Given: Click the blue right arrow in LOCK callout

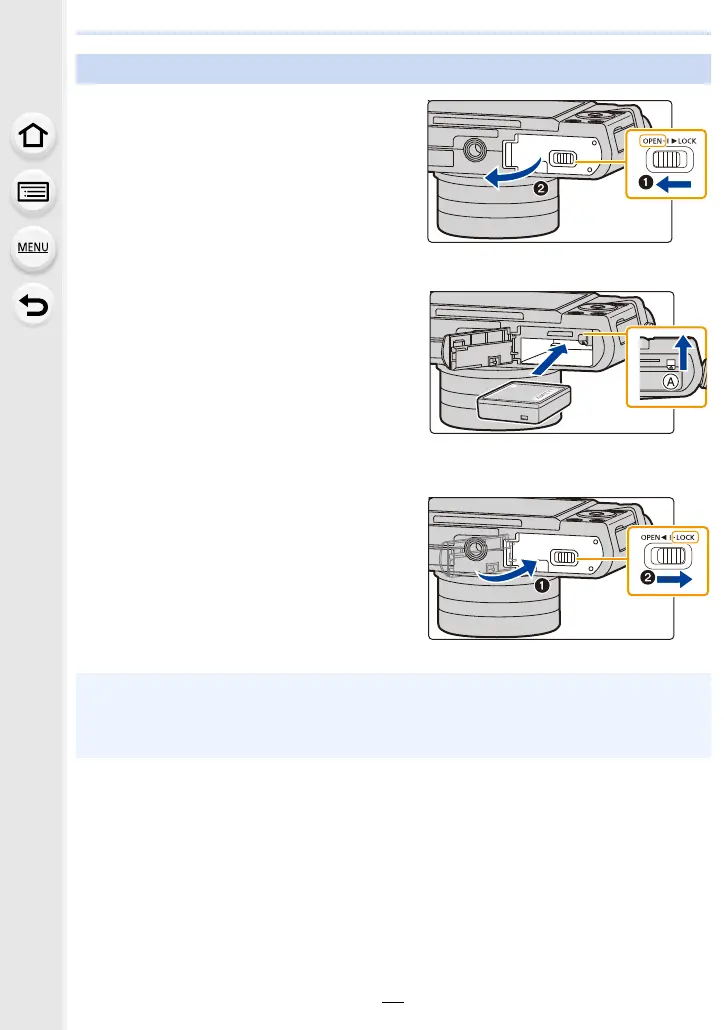Looking at the screenshot, I should (674, 579).
